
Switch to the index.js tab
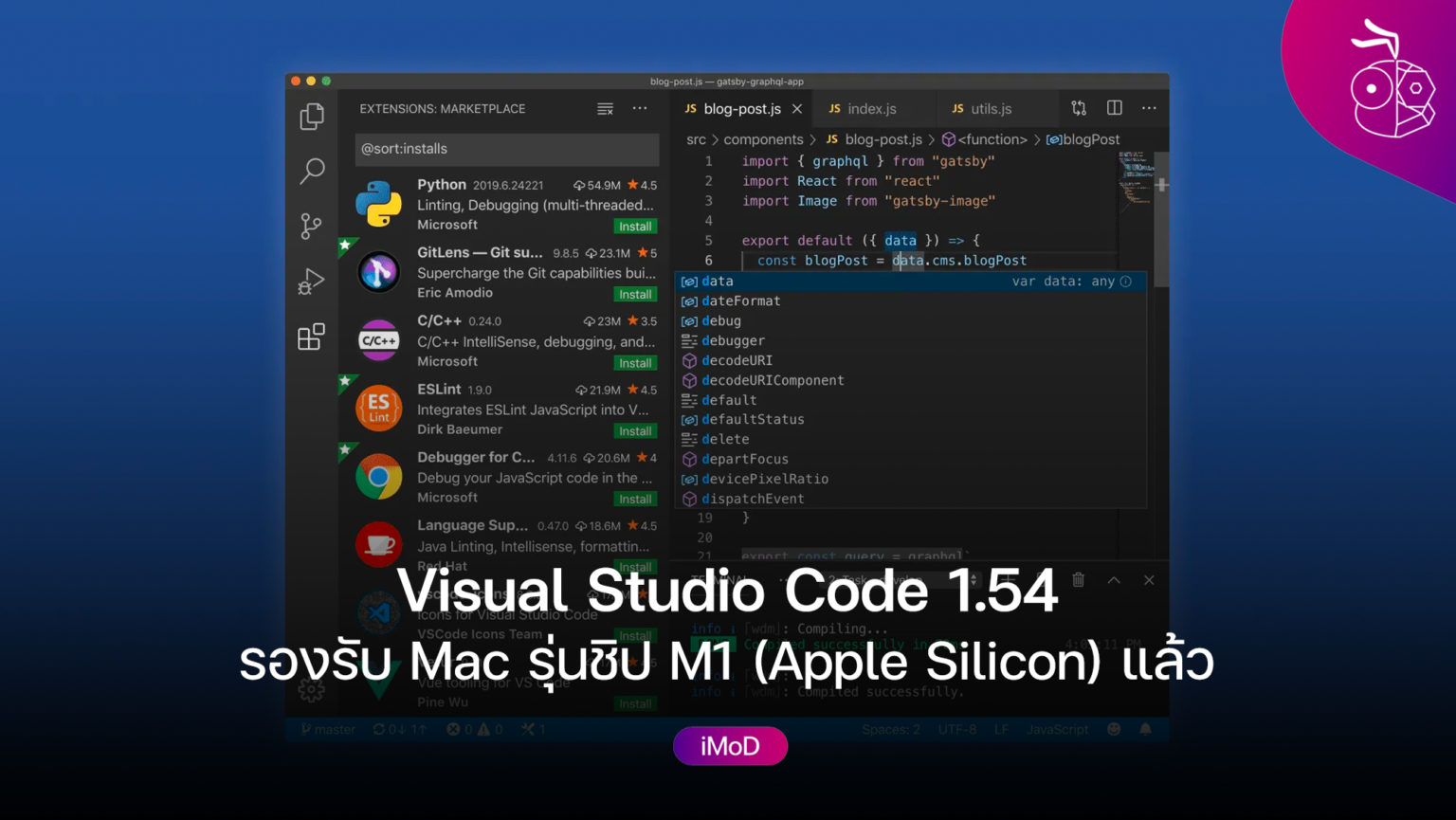(874, 107)
